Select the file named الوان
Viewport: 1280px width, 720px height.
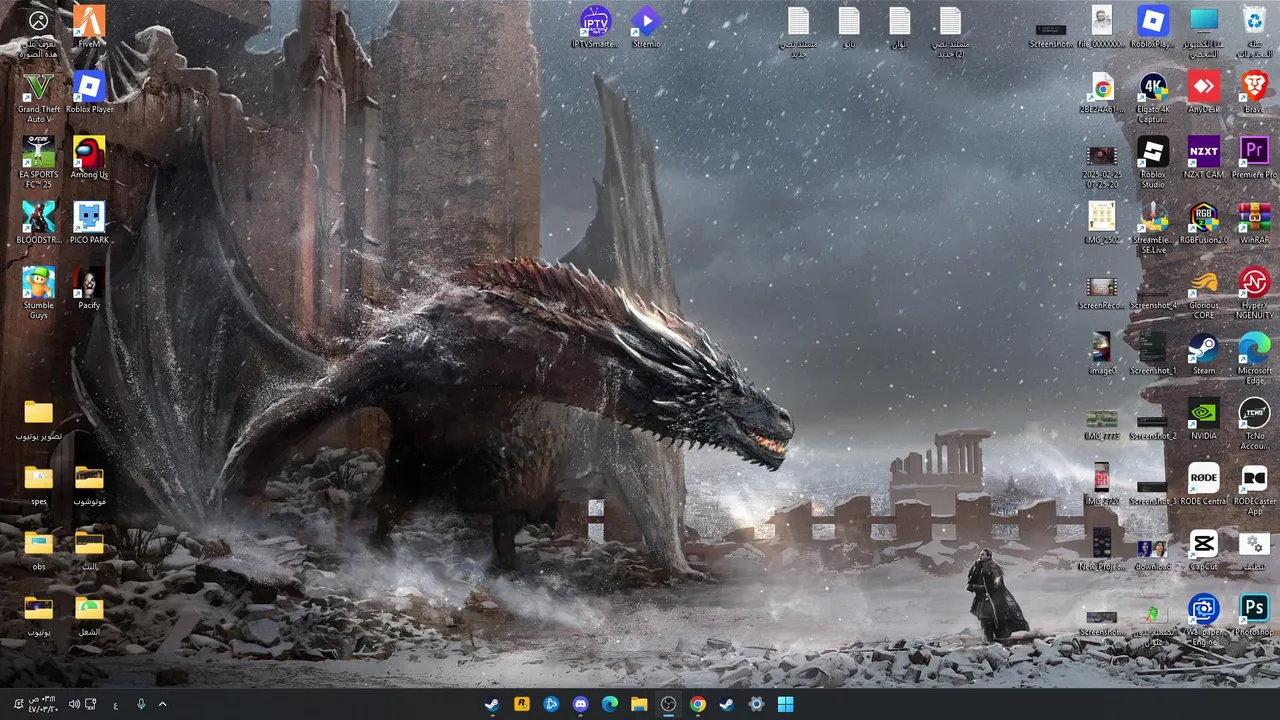899,27
